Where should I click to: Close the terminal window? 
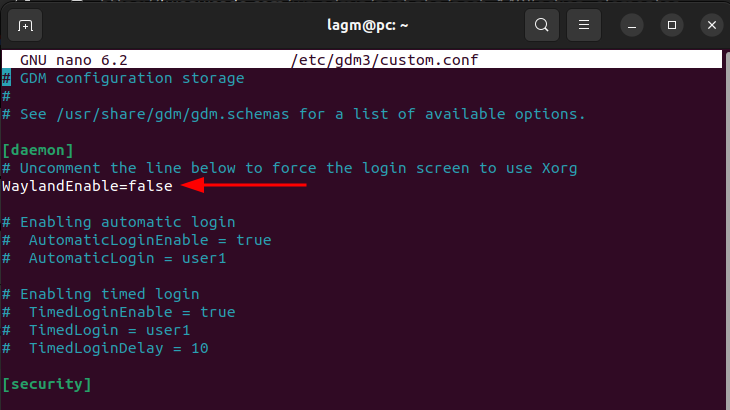pyautogui.click(x=709, y=25)
